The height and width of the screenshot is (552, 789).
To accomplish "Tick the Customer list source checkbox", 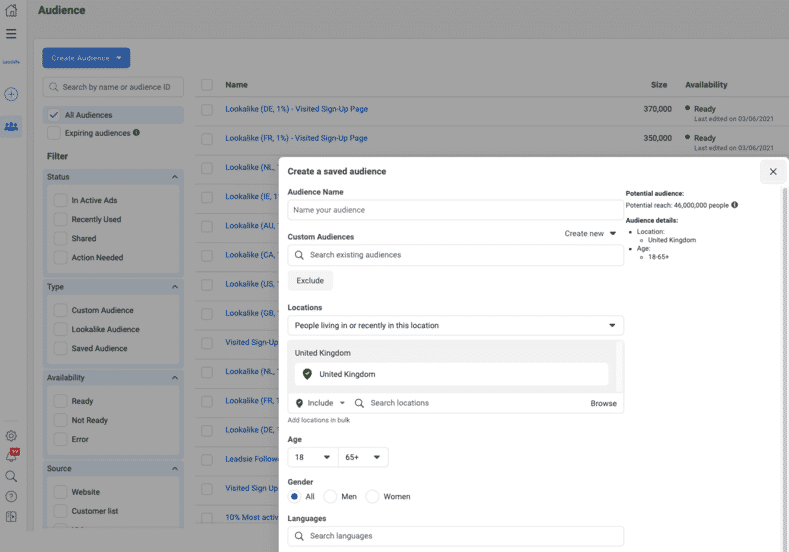I will pyautogui.click(x=60, y=511).
